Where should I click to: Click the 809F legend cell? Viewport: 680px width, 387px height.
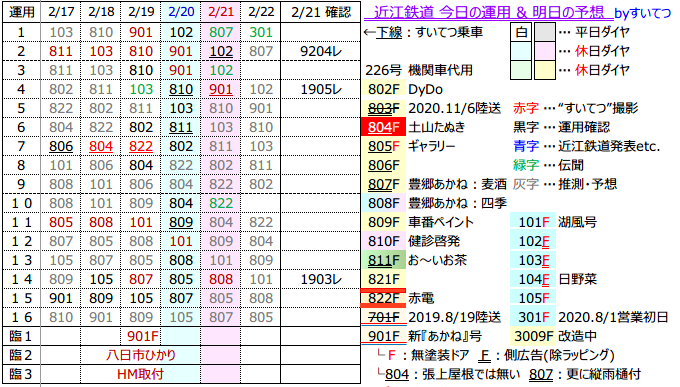(384, 222)
